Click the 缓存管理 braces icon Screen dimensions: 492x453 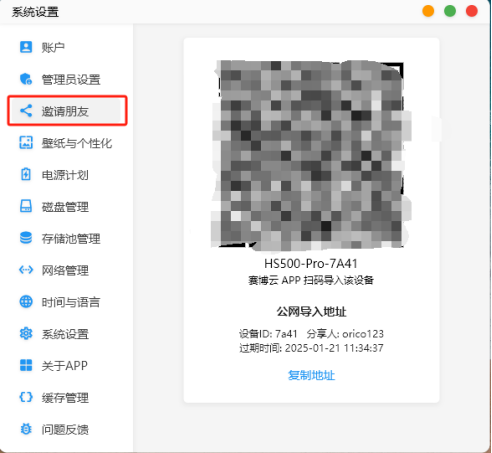click(26, 397)
